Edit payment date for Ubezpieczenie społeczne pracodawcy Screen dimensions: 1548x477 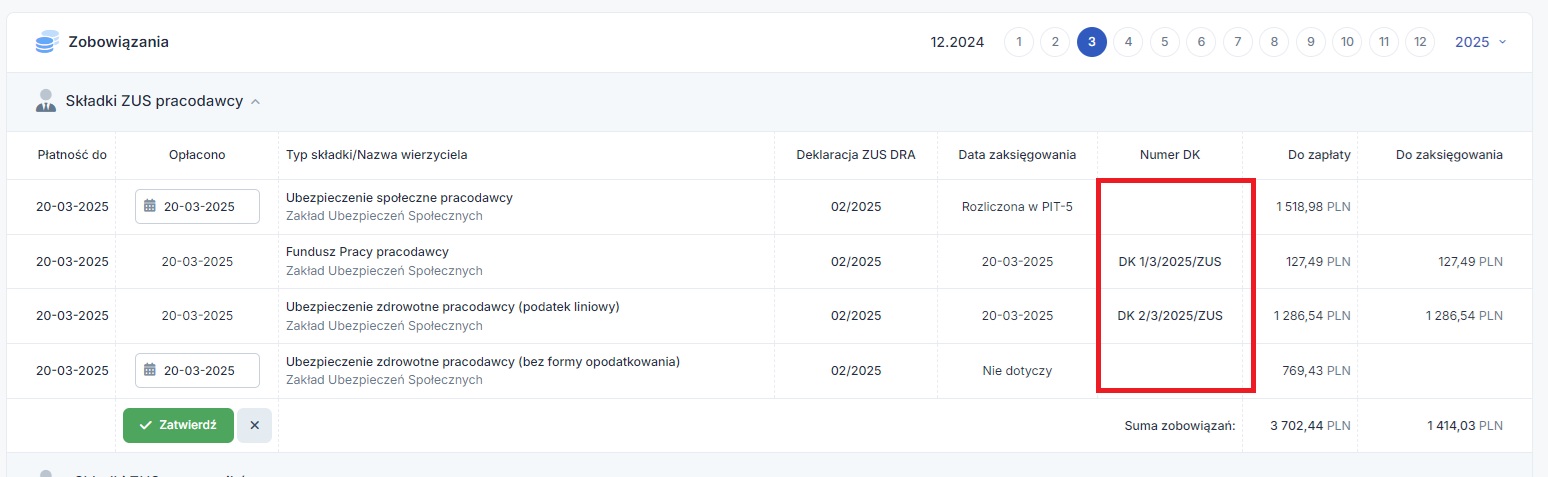[x=197, y=207]
